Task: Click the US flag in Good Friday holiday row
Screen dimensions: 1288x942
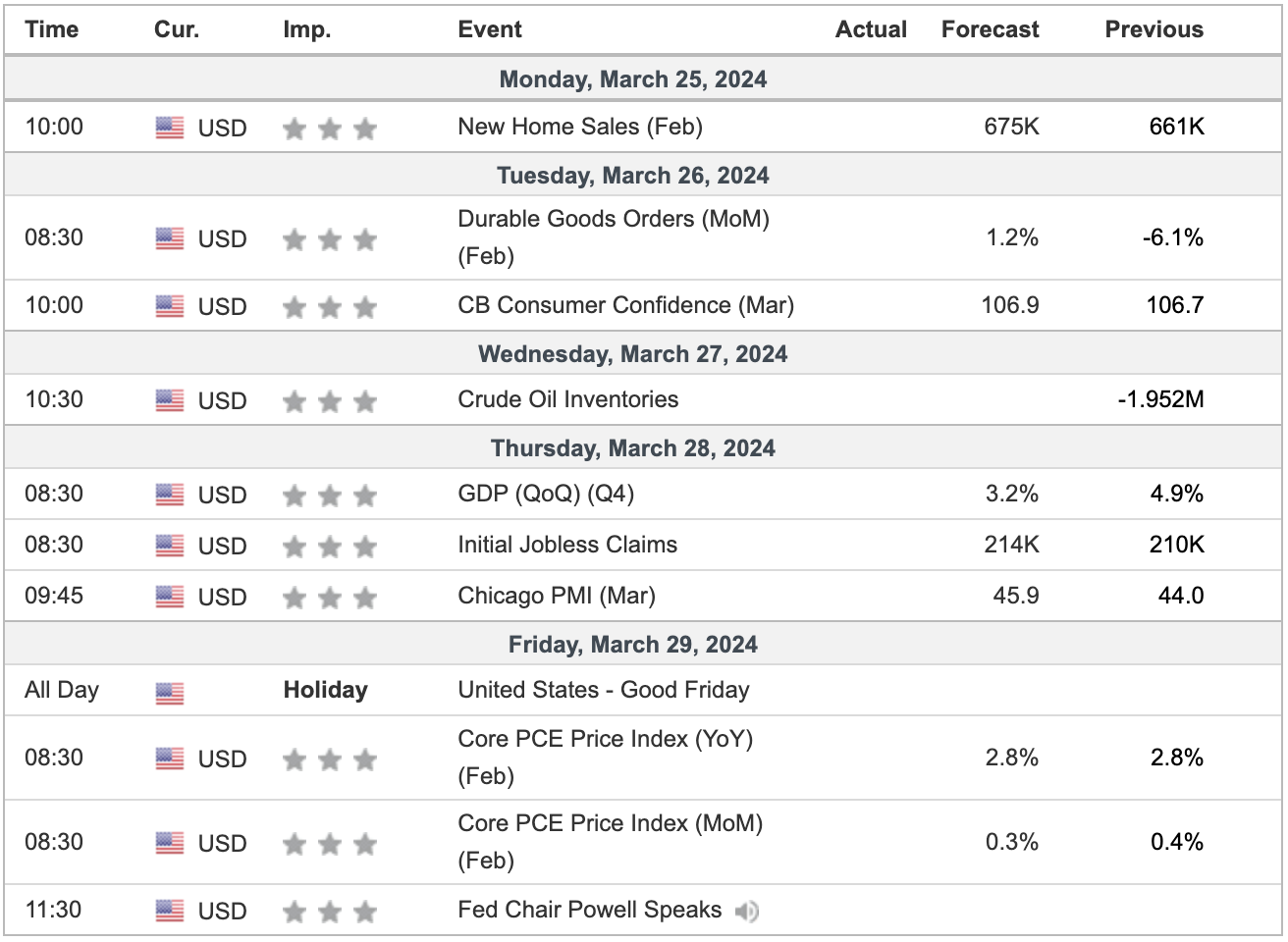Action: [x=170, y=694]
